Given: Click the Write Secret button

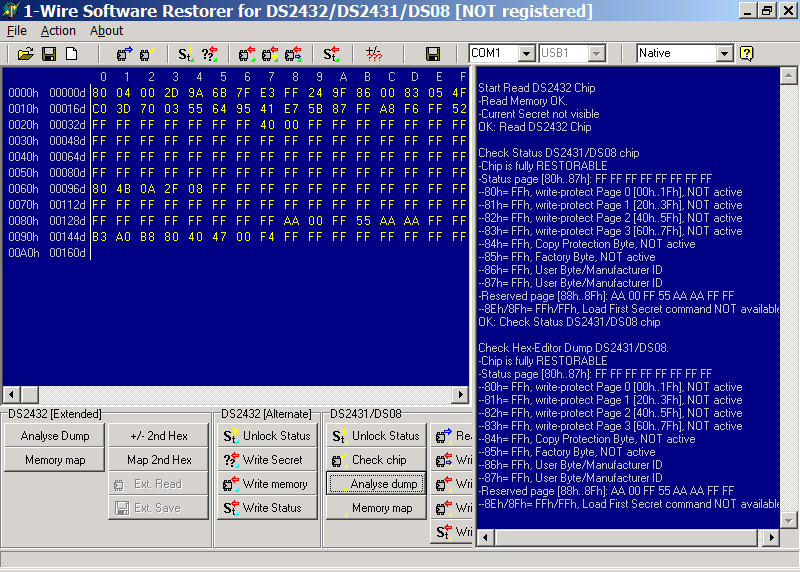Looking at the screenshot, I should click(x=267, y=460).
